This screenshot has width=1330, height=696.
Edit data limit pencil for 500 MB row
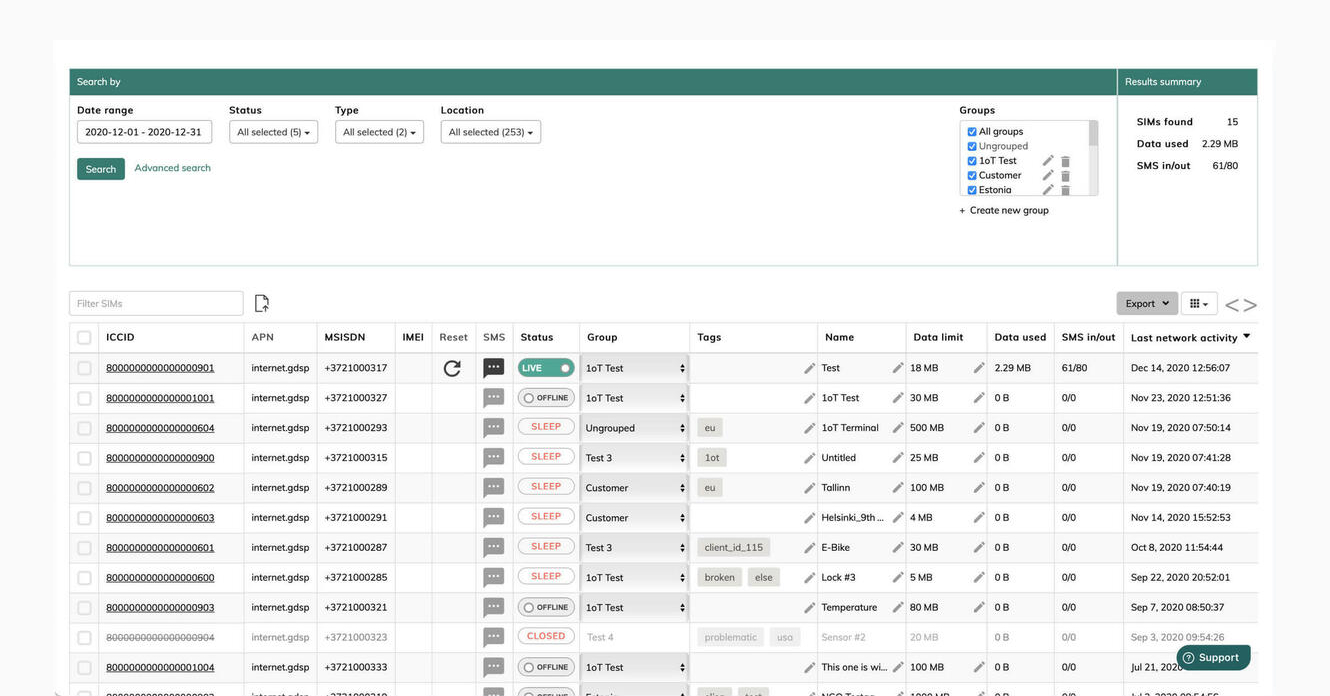[979, 428]
